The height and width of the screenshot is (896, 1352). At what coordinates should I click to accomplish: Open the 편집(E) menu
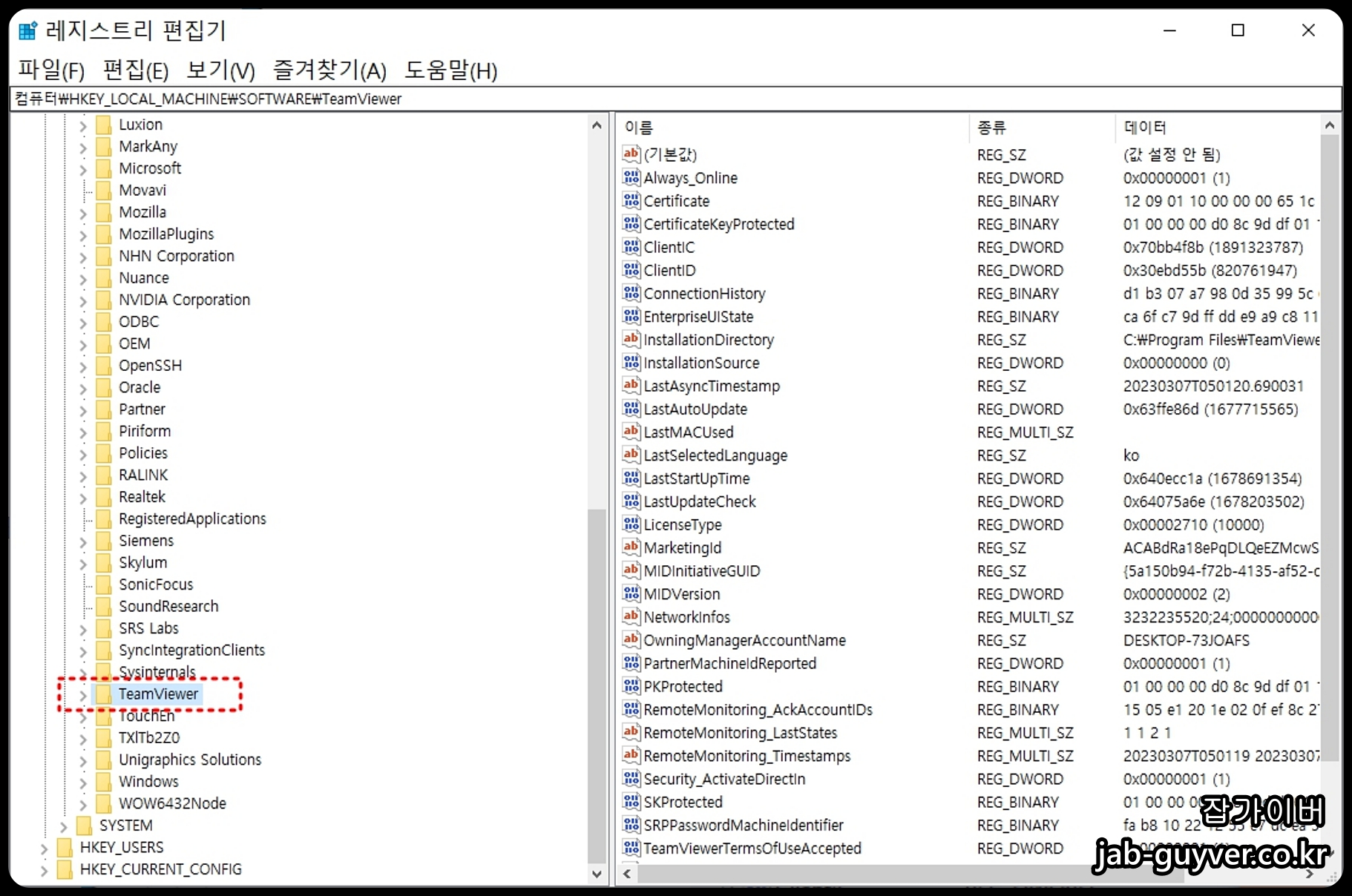click(136, 70)
